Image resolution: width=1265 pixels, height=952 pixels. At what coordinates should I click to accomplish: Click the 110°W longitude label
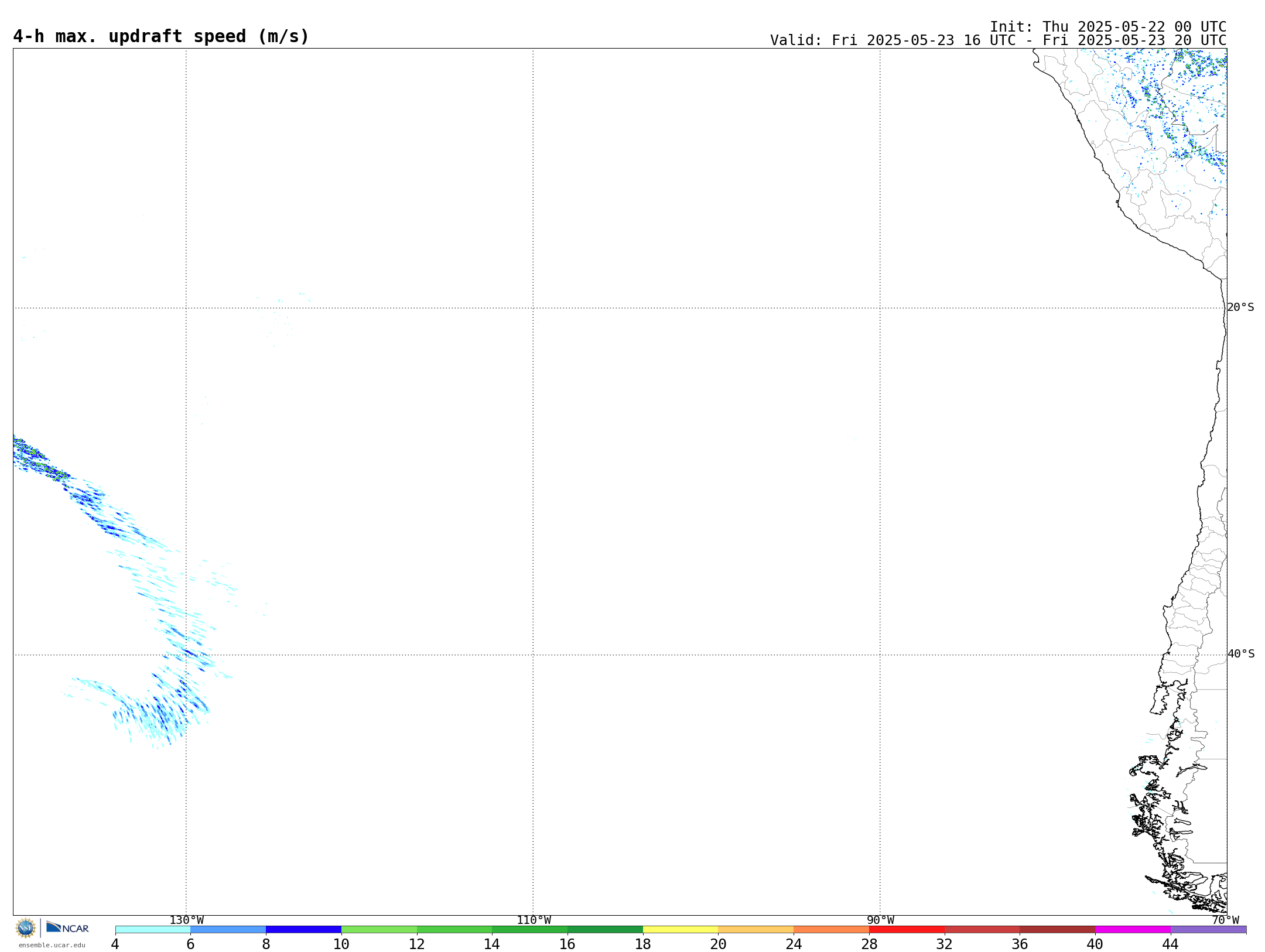pyautogui.click(x=534, y=920)
